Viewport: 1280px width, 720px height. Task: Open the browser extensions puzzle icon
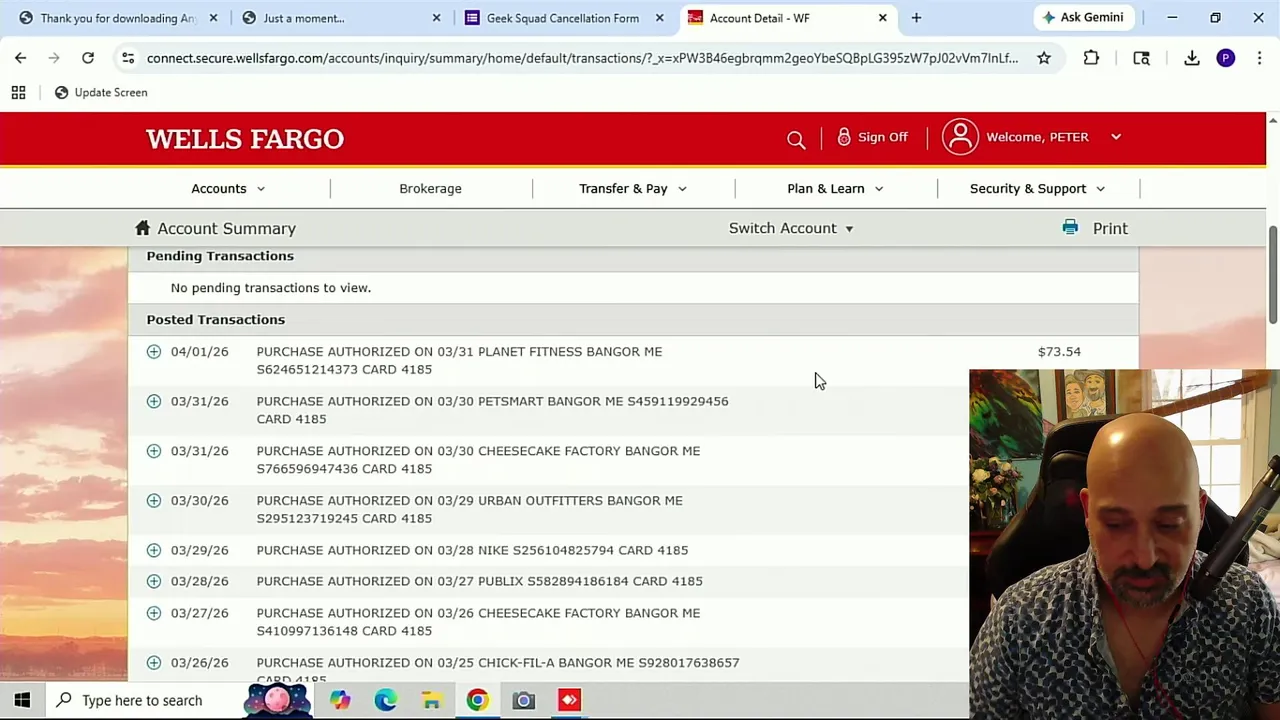coord(1091,58)
